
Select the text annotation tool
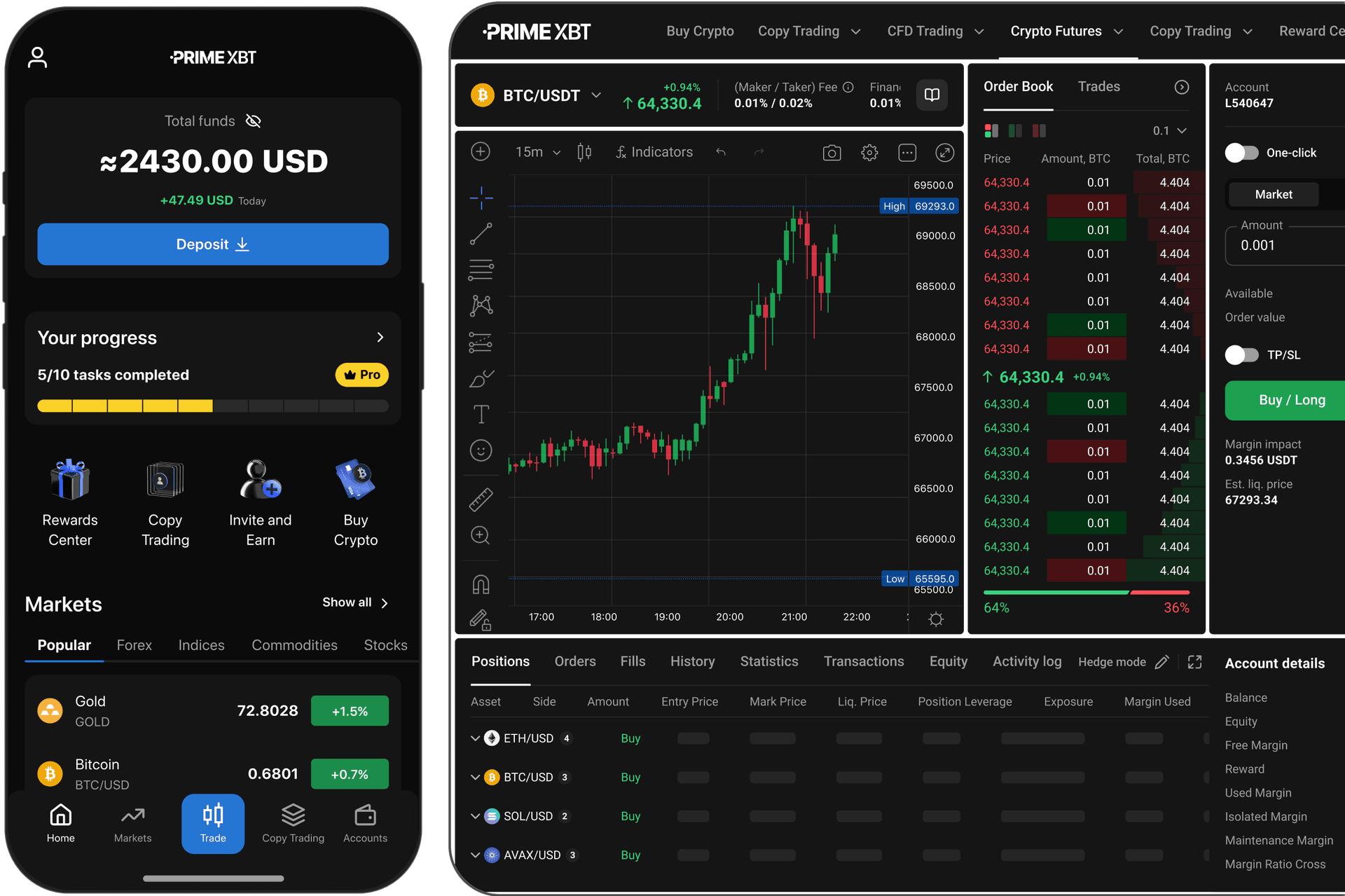tap(481, 414)
